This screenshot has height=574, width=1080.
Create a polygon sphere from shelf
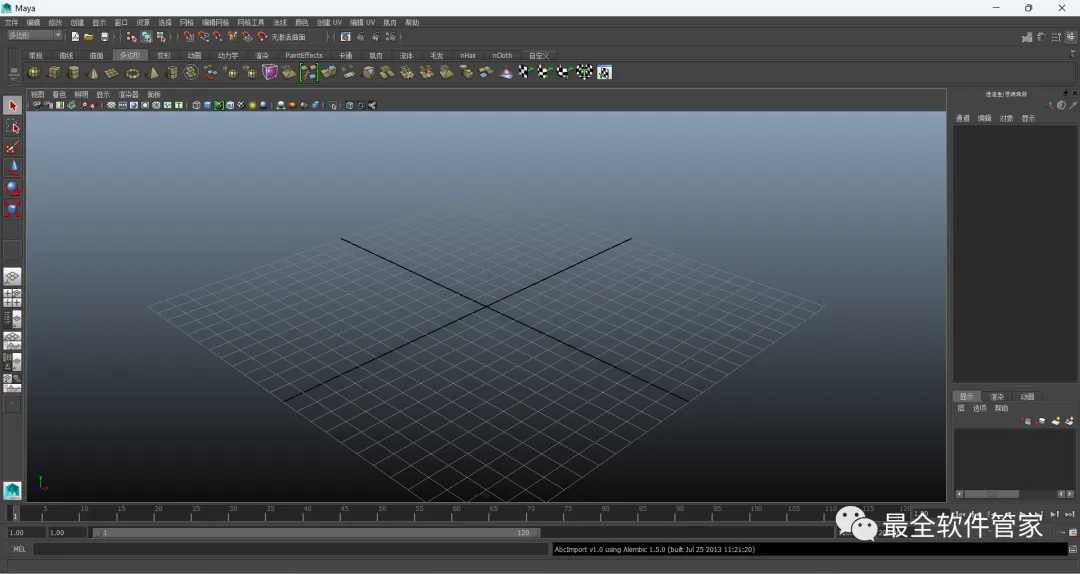[x=34, y=72]
